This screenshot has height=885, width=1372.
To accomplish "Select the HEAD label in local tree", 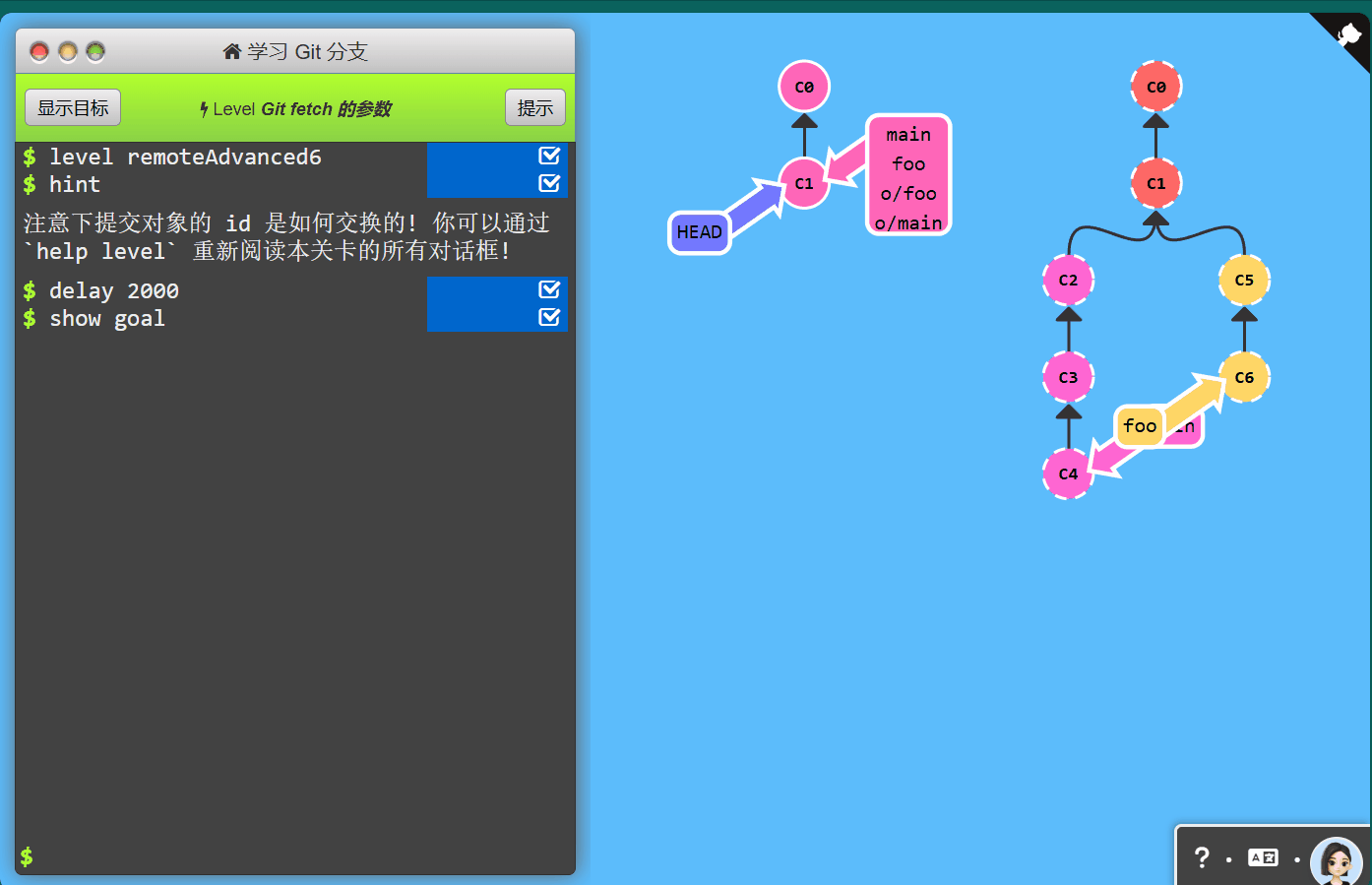I will 699,232.
